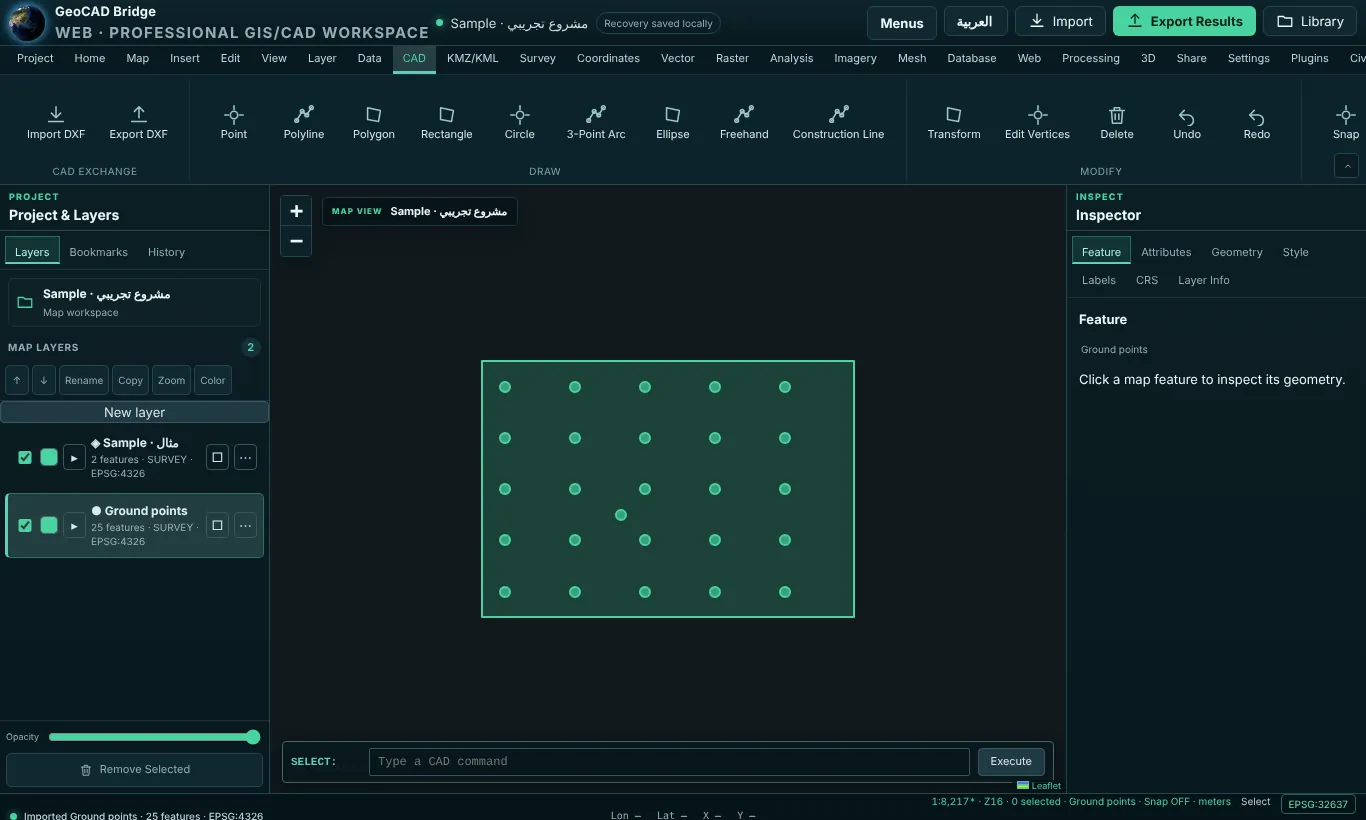Image resolution: width=1366 pixels, height=820 pixels.
Task: Click the Execute command button
Action: click(x=1011, y=761)
